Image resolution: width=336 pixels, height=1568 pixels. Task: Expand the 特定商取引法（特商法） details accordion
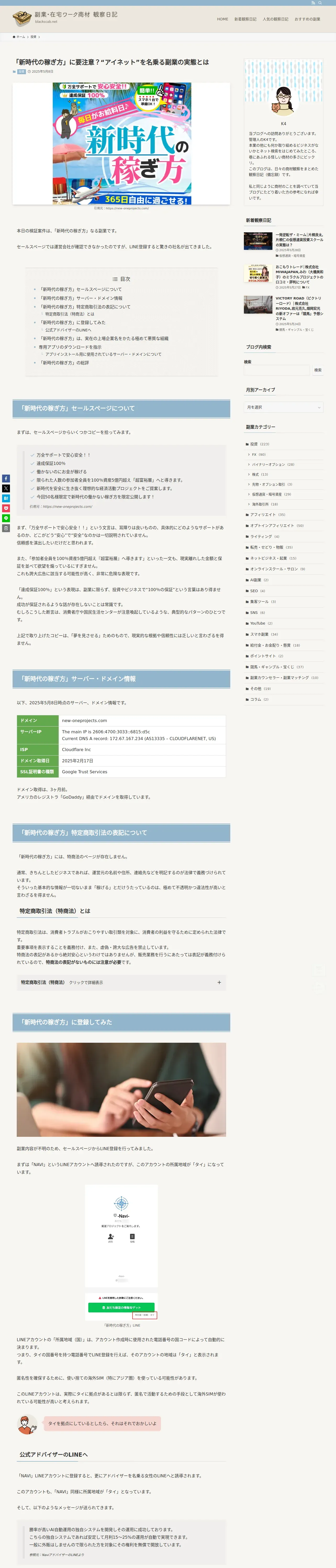(x=121, y=982)
